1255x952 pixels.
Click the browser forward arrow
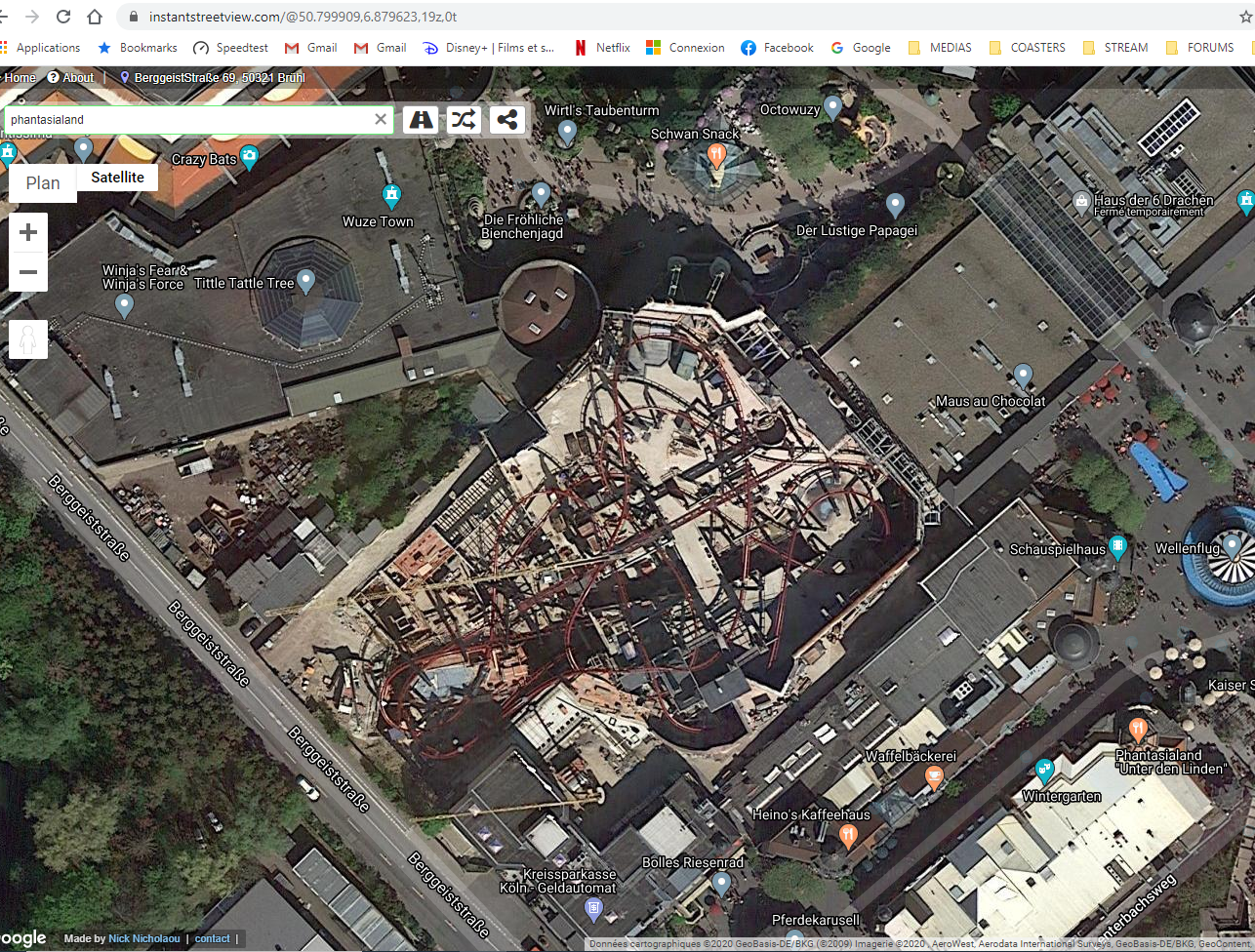click(32, 17)
